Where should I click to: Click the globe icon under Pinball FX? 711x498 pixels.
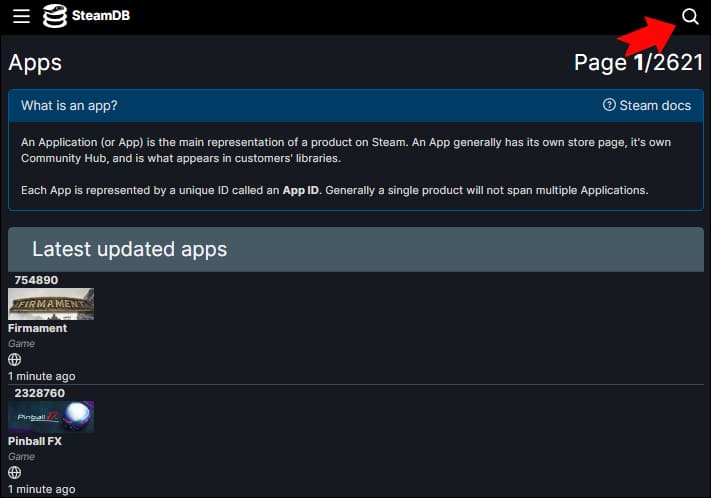pyautogui.click(x=15, y=473)
